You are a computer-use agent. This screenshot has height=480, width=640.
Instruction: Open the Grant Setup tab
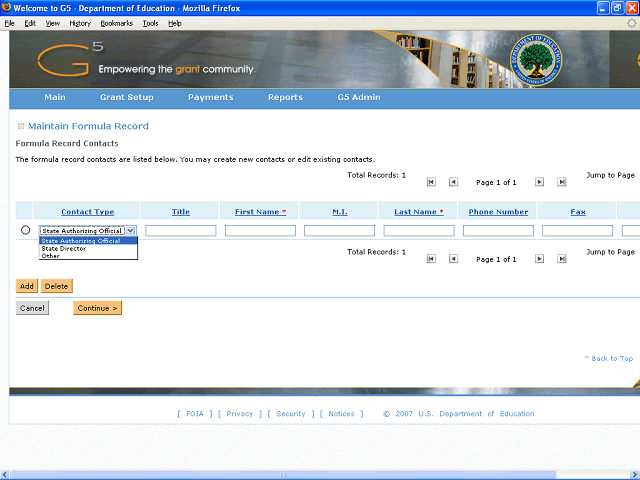tap(127, 97)
